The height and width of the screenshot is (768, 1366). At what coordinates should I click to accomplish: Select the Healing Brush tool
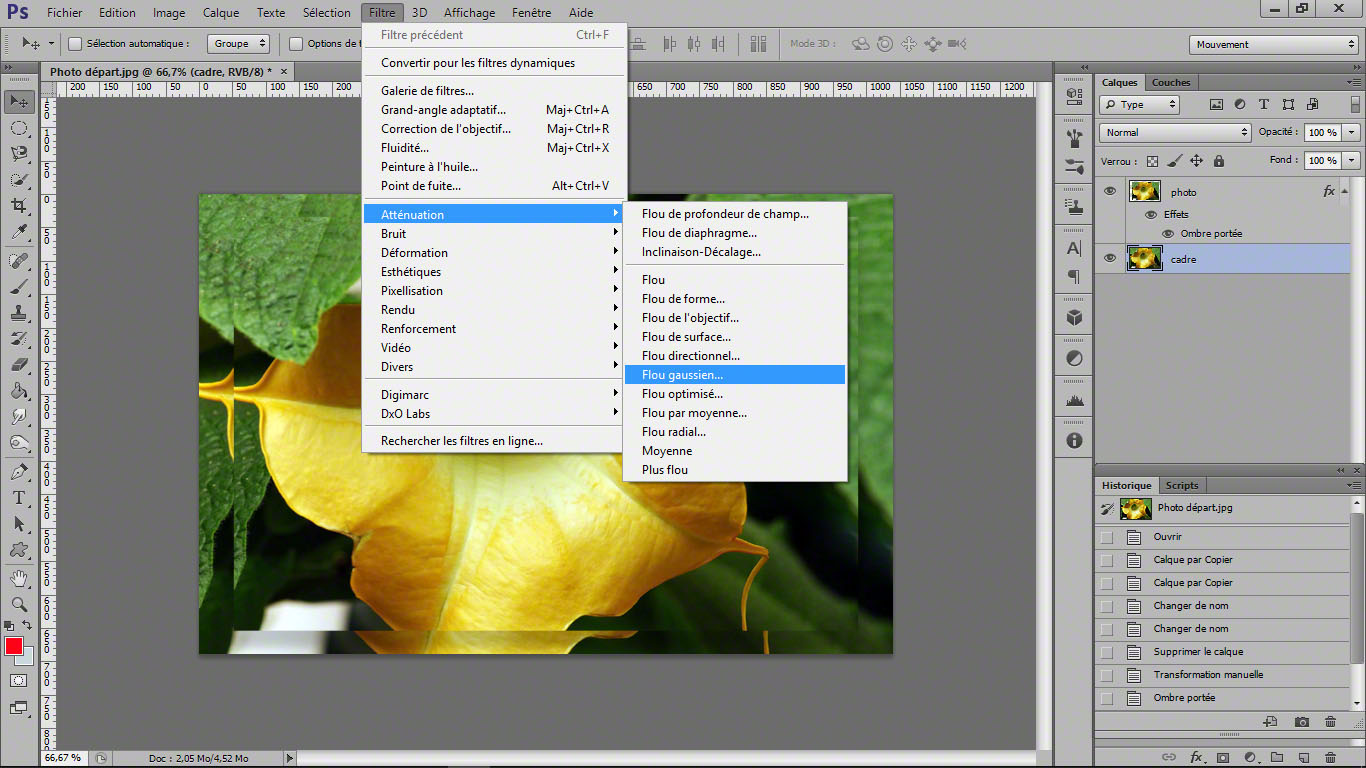[19, 261]
